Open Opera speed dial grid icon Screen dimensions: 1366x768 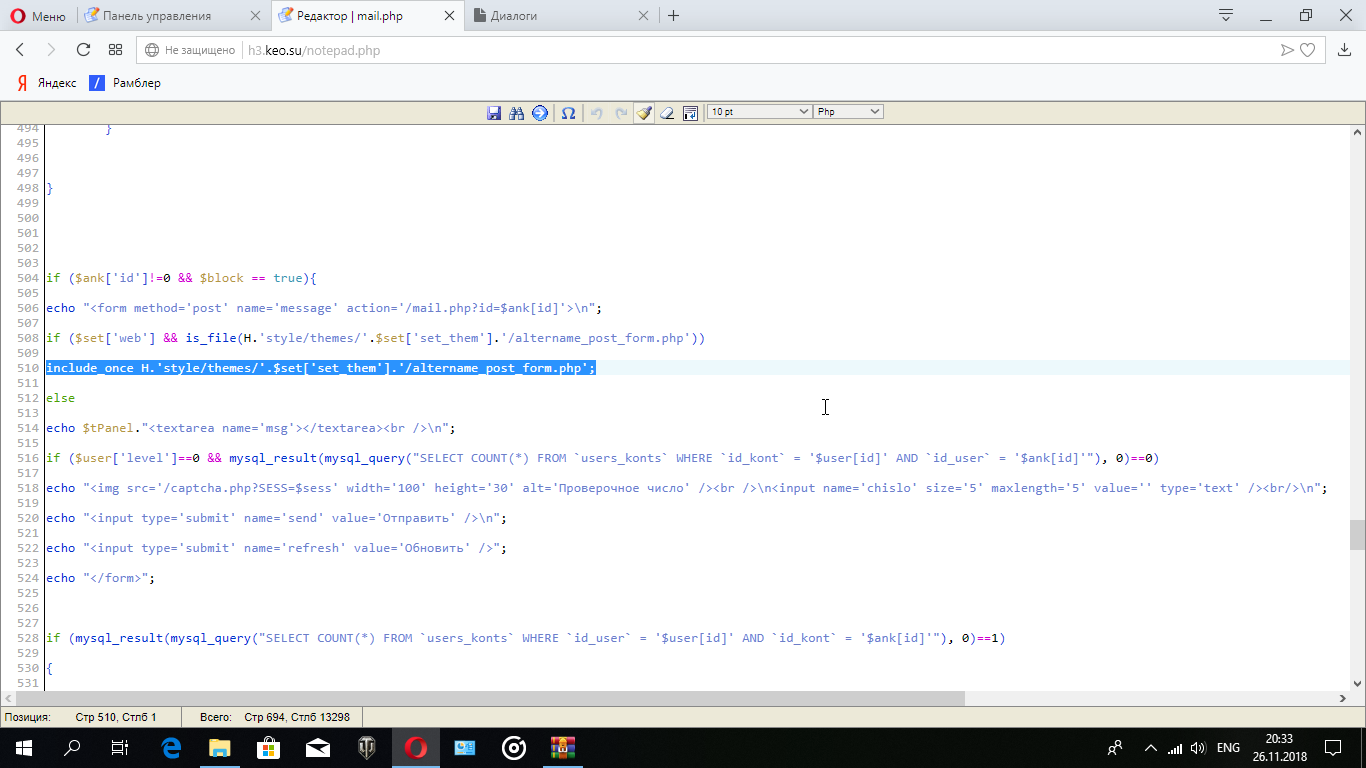coord(116,50)
